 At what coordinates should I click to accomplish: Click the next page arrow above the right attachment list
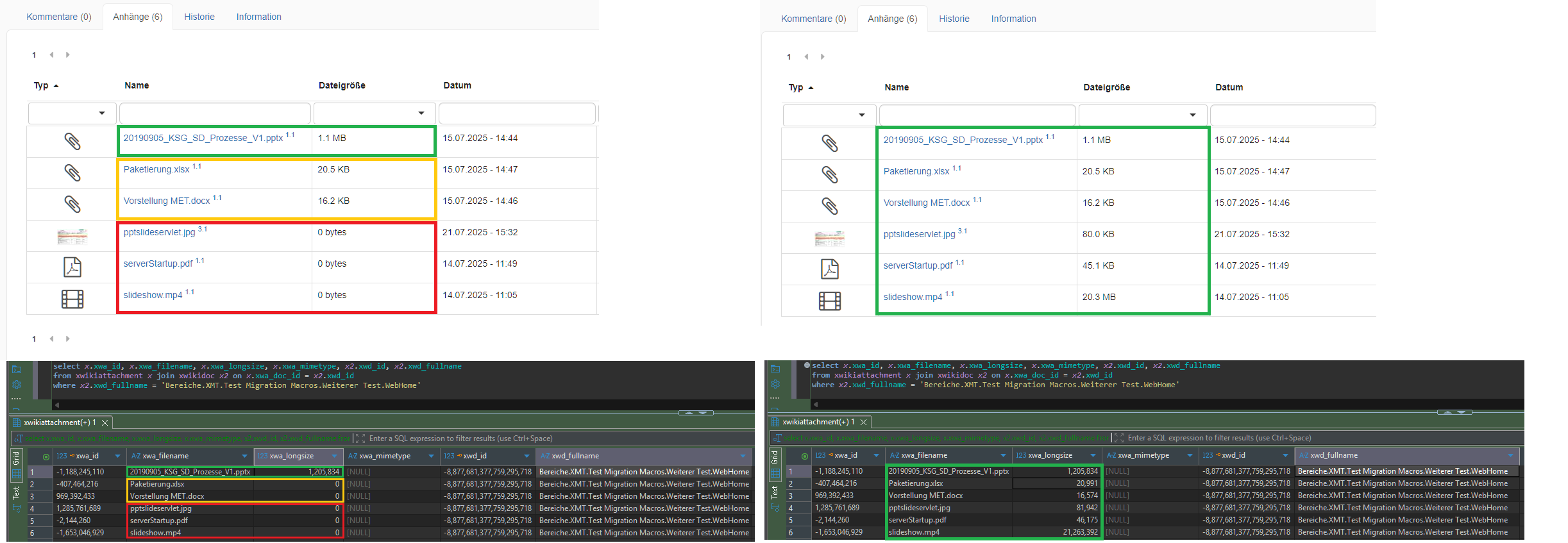(x=822, y=57)
